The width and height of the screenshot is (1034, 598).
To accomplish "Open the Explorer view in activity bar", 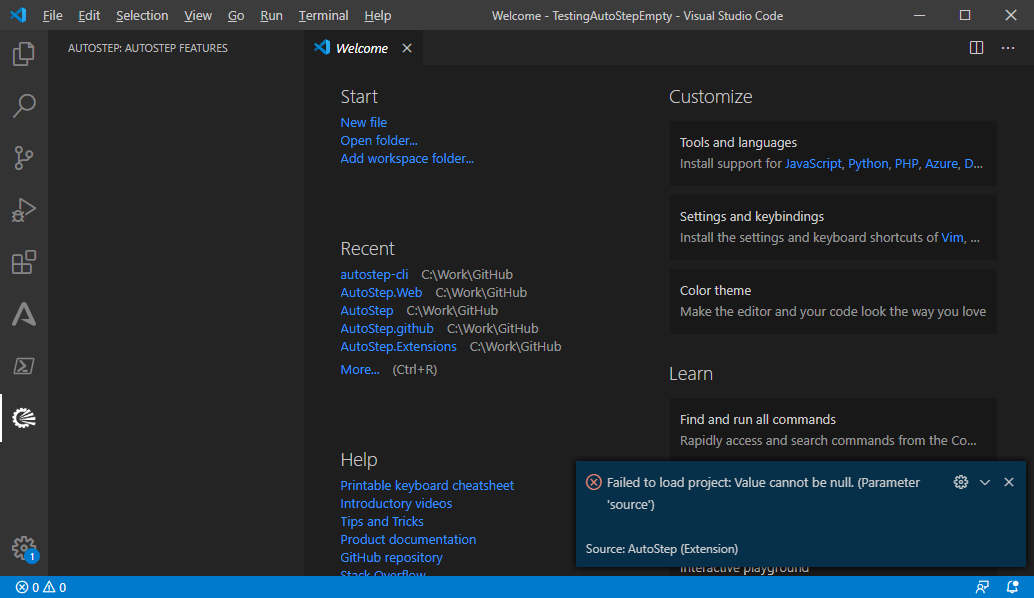I will click(24, 53).
